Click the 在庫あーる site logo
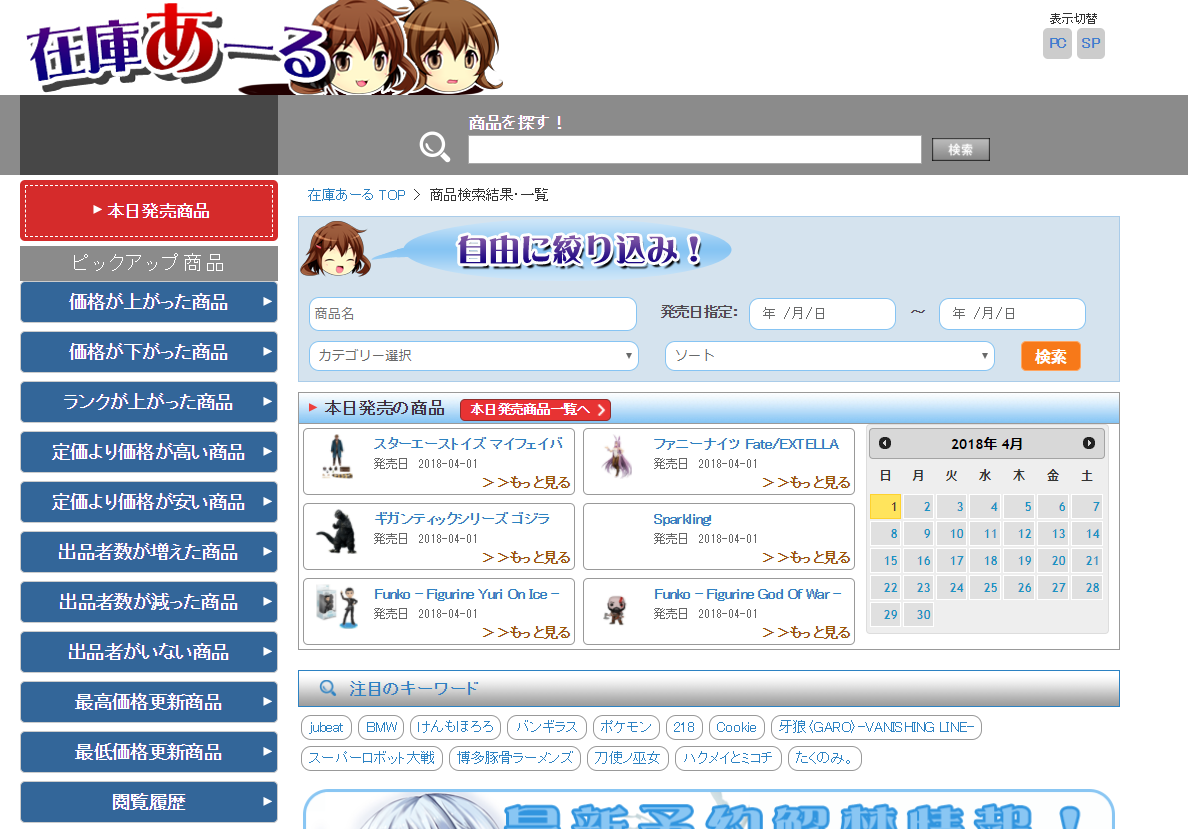The width and height of the screenshot is (1188, 829). 180,52
